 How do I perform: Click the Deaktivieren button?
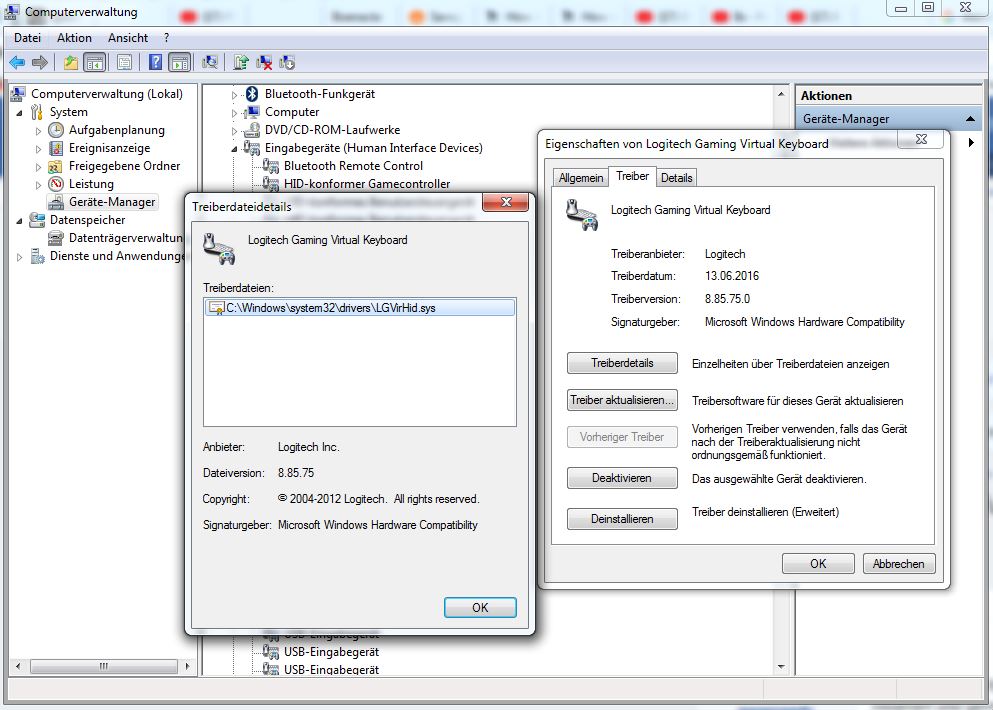(622, 478)
